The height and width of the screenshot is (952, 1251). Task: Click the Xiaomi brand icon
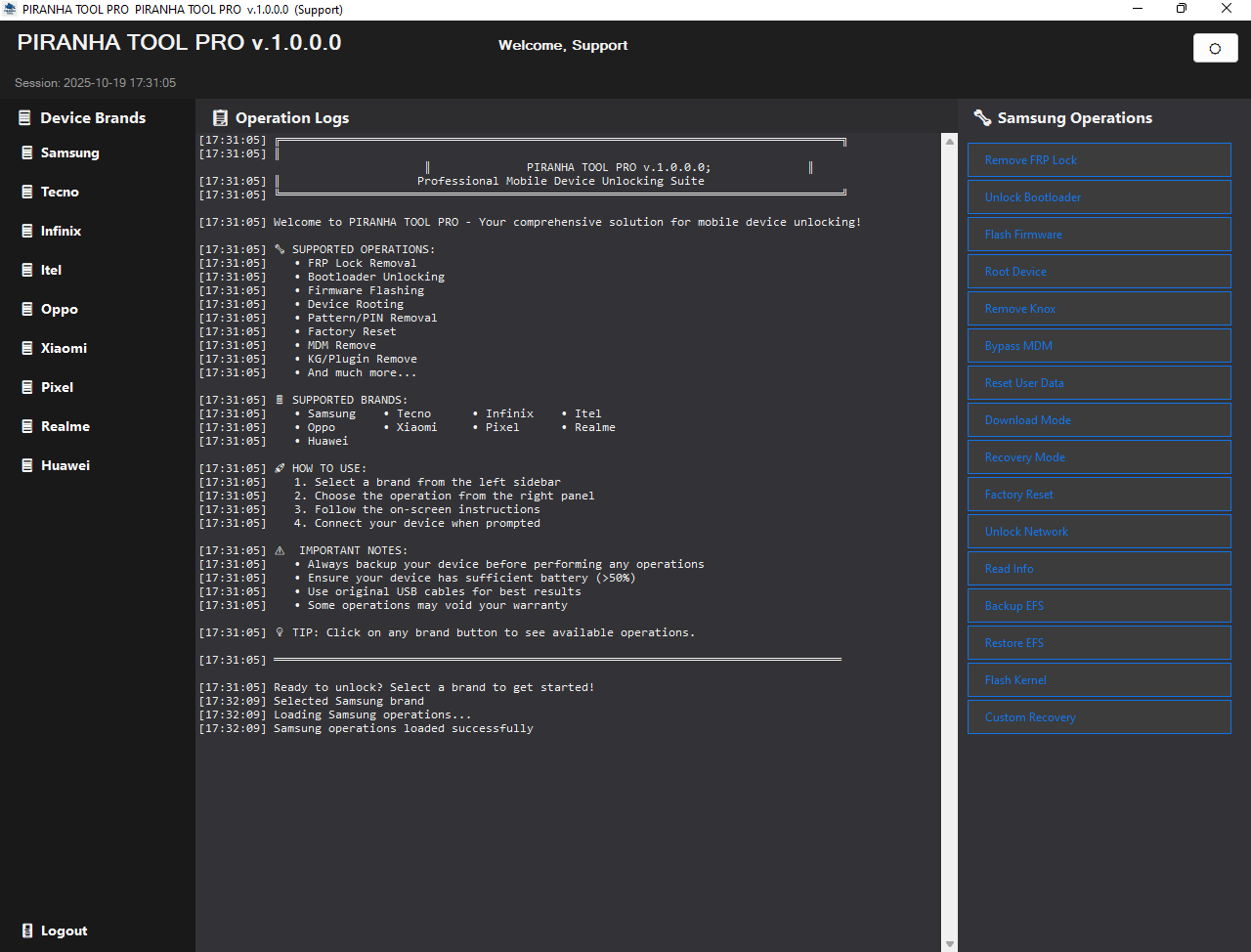(x=27, y=348)
